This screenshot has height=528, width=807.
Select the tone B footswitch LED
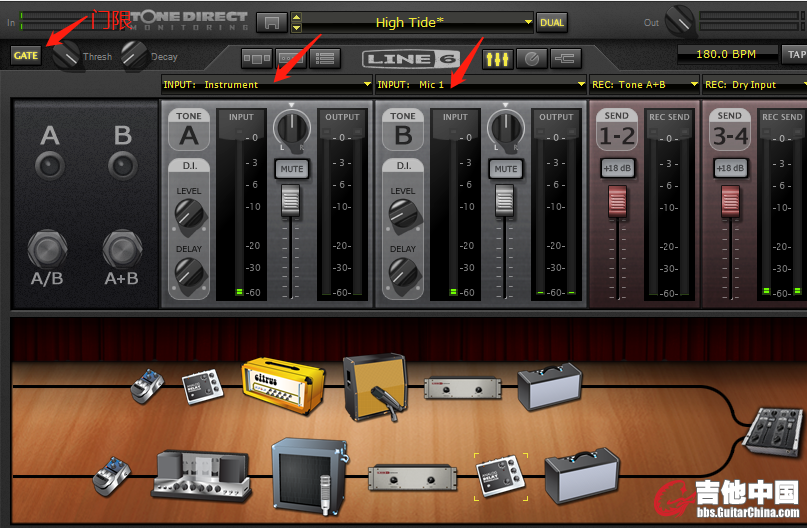122,166
